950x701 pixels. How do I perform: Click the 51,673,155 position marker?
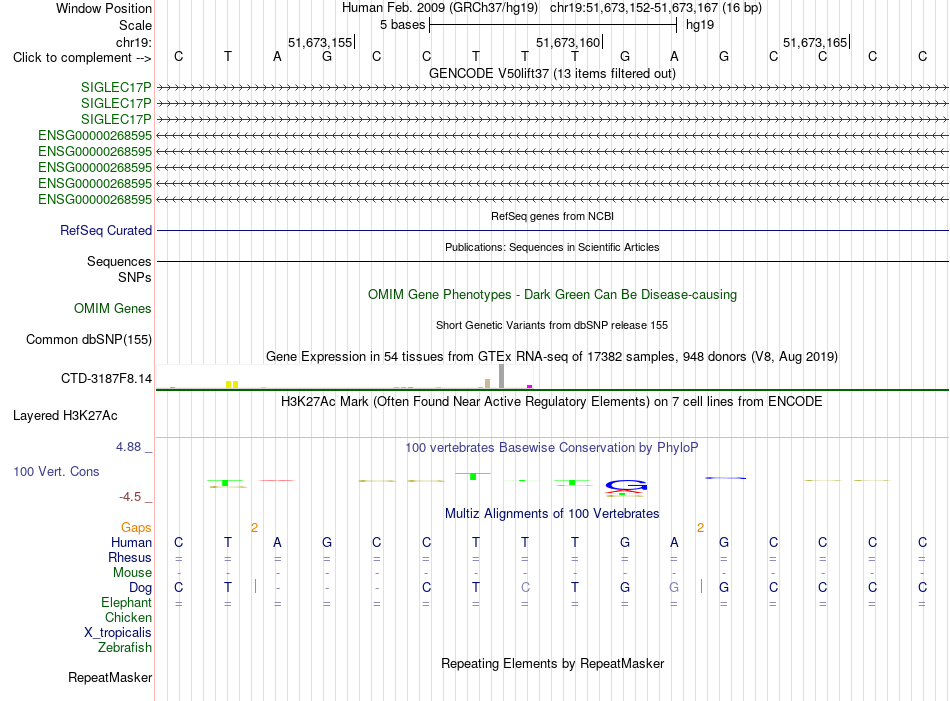click(321, 42)
